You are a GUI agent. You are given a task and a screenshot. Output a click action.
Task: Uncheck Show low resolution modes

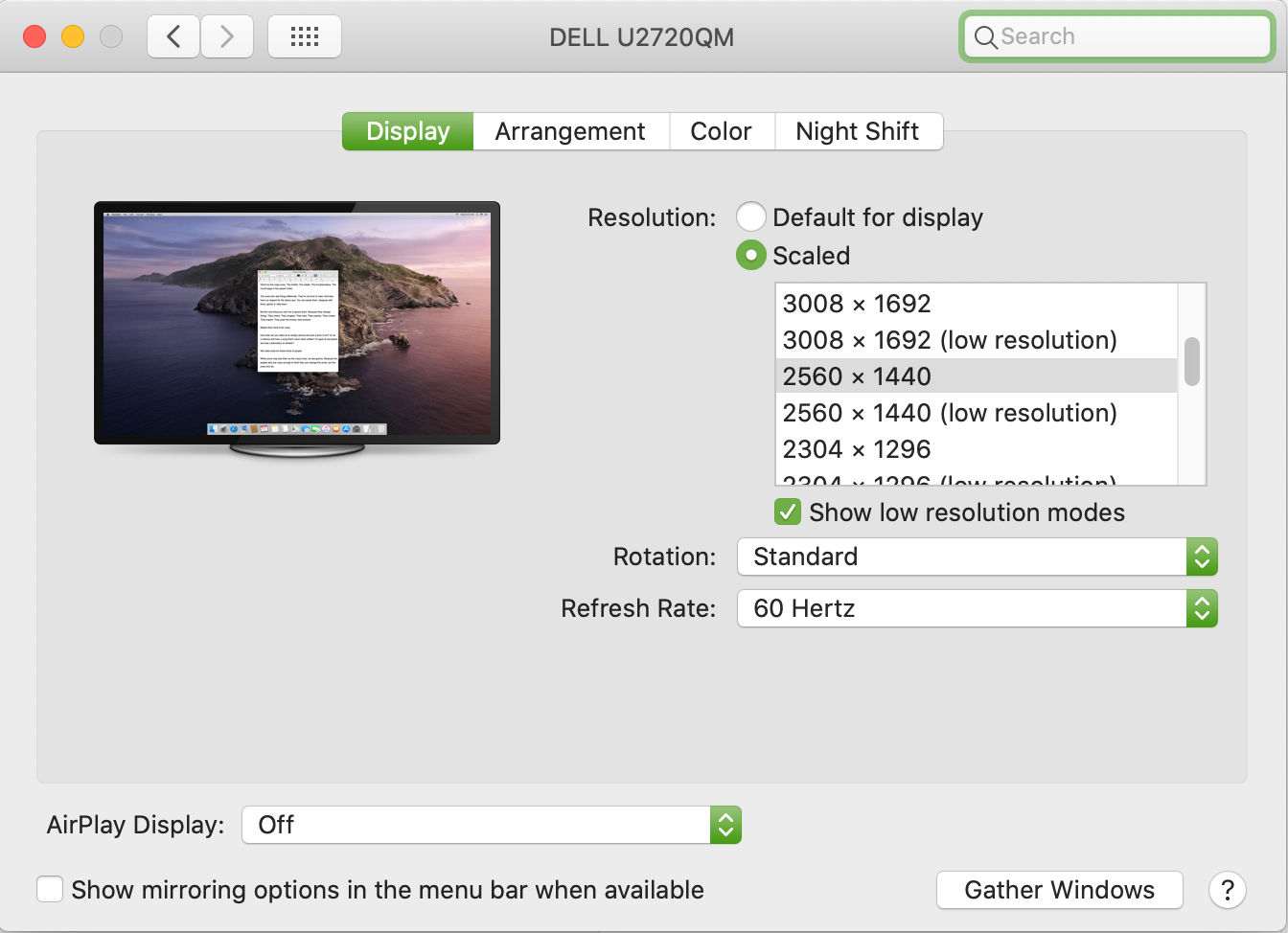(x=788, y=512)
